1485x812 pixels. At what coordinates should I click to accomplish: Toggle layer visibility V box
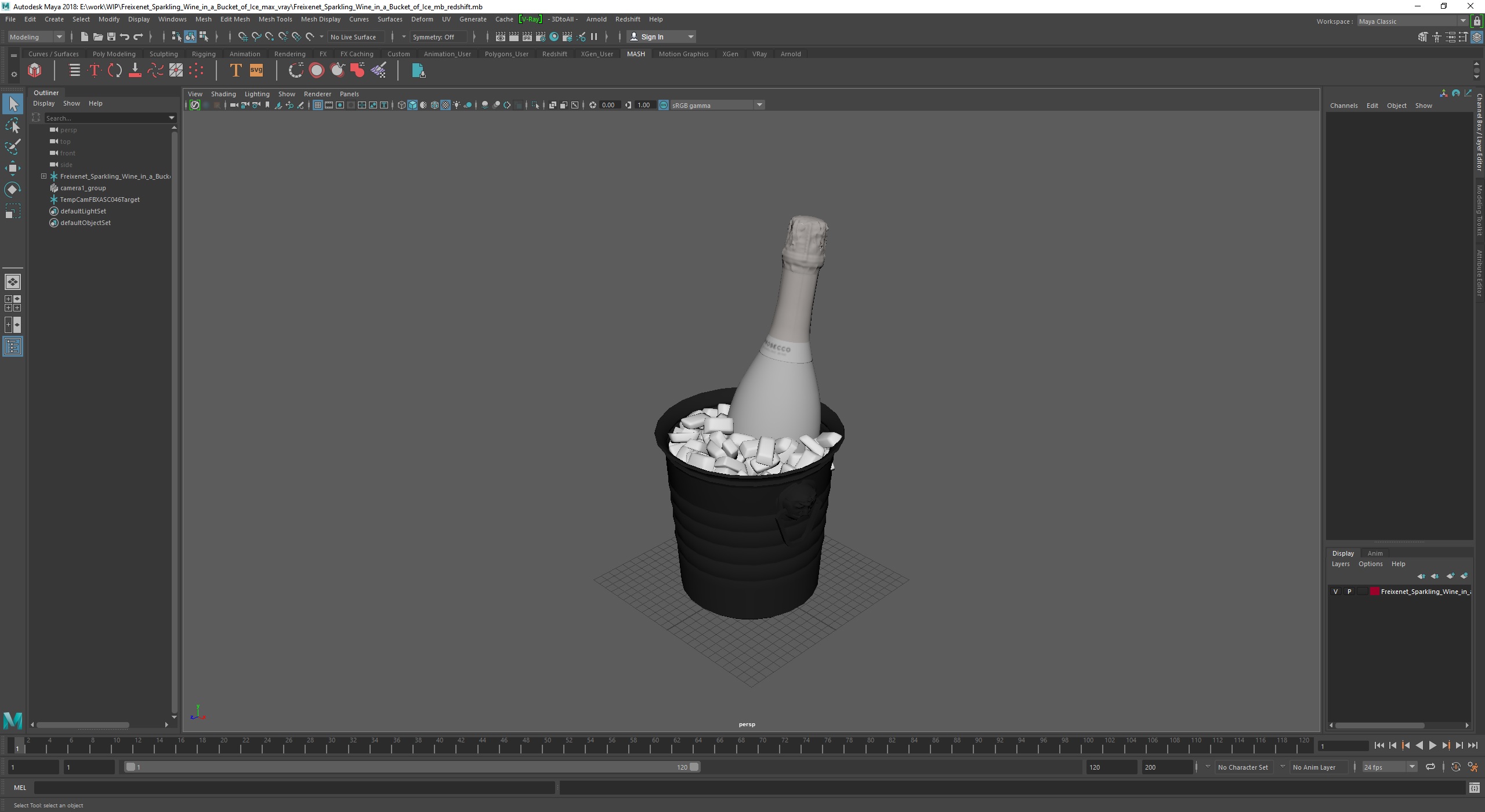tap(1335, 592)
